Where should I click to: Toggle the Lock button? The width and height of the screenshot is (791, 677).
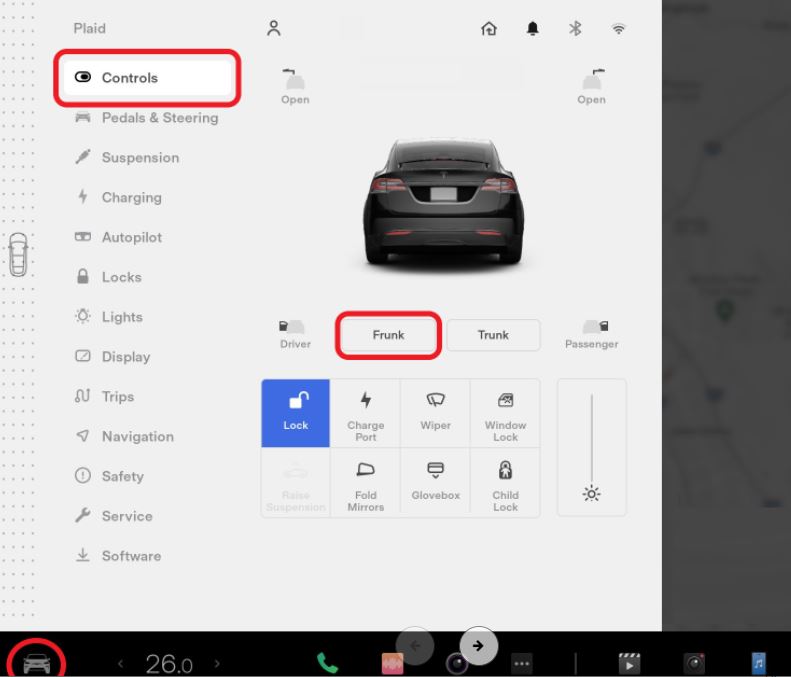click(296, 412)
